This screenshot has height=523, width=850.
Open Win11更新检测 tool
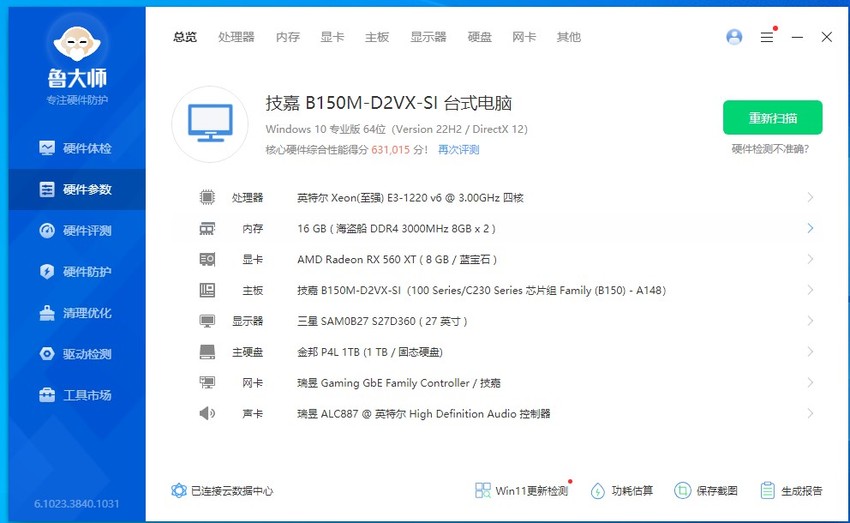(x=522, y=490)
